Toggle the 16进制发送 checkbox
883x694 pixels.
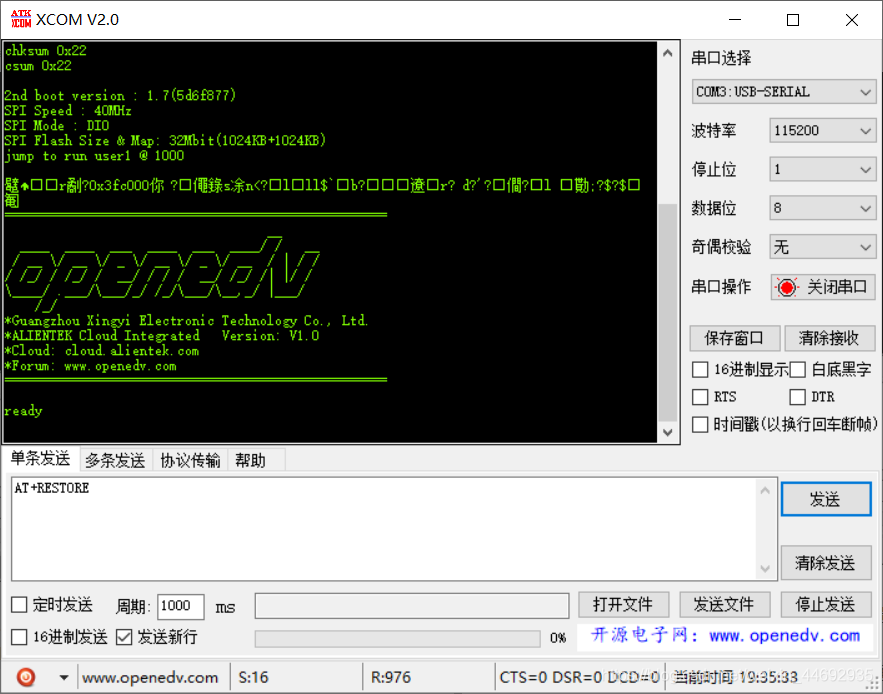pos(19,637)
